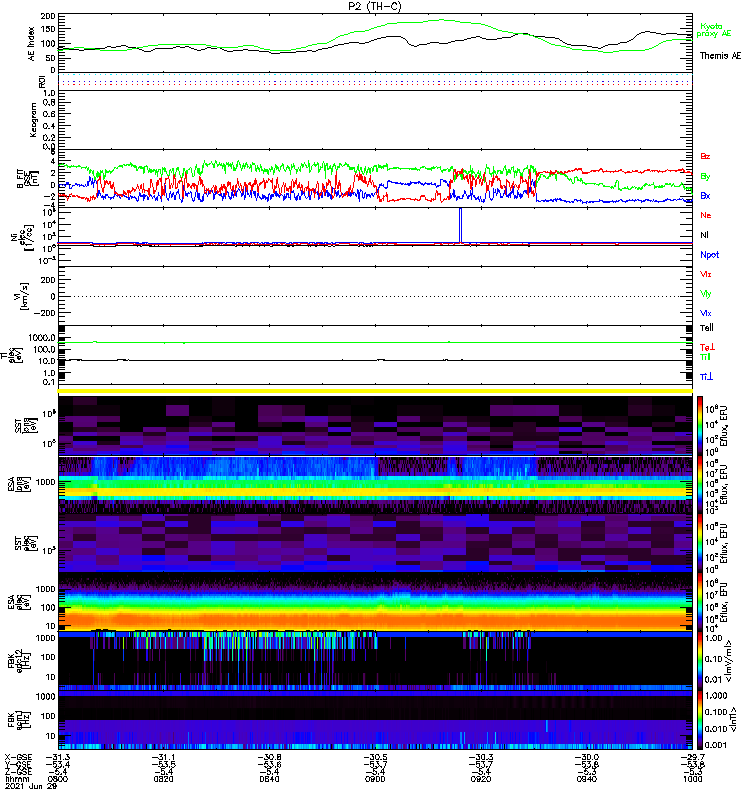This screenshot has width=750, height=800.
Task: Select the red Te perpendicular legend label
Action: (x=707, y=347)
